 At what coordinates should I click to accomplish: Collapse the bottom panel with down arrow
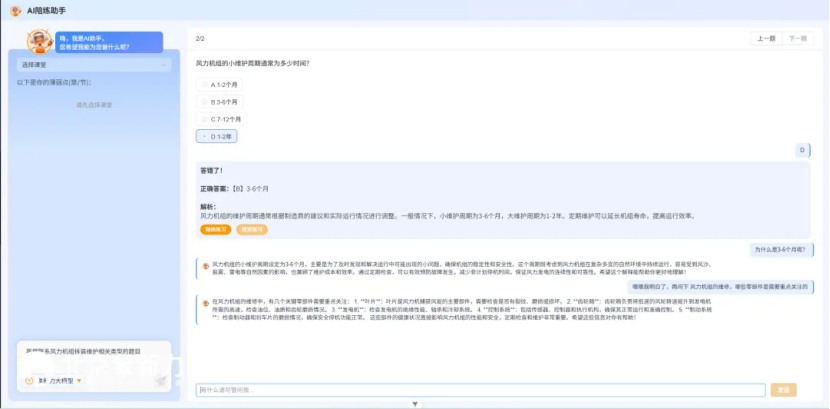415,404
